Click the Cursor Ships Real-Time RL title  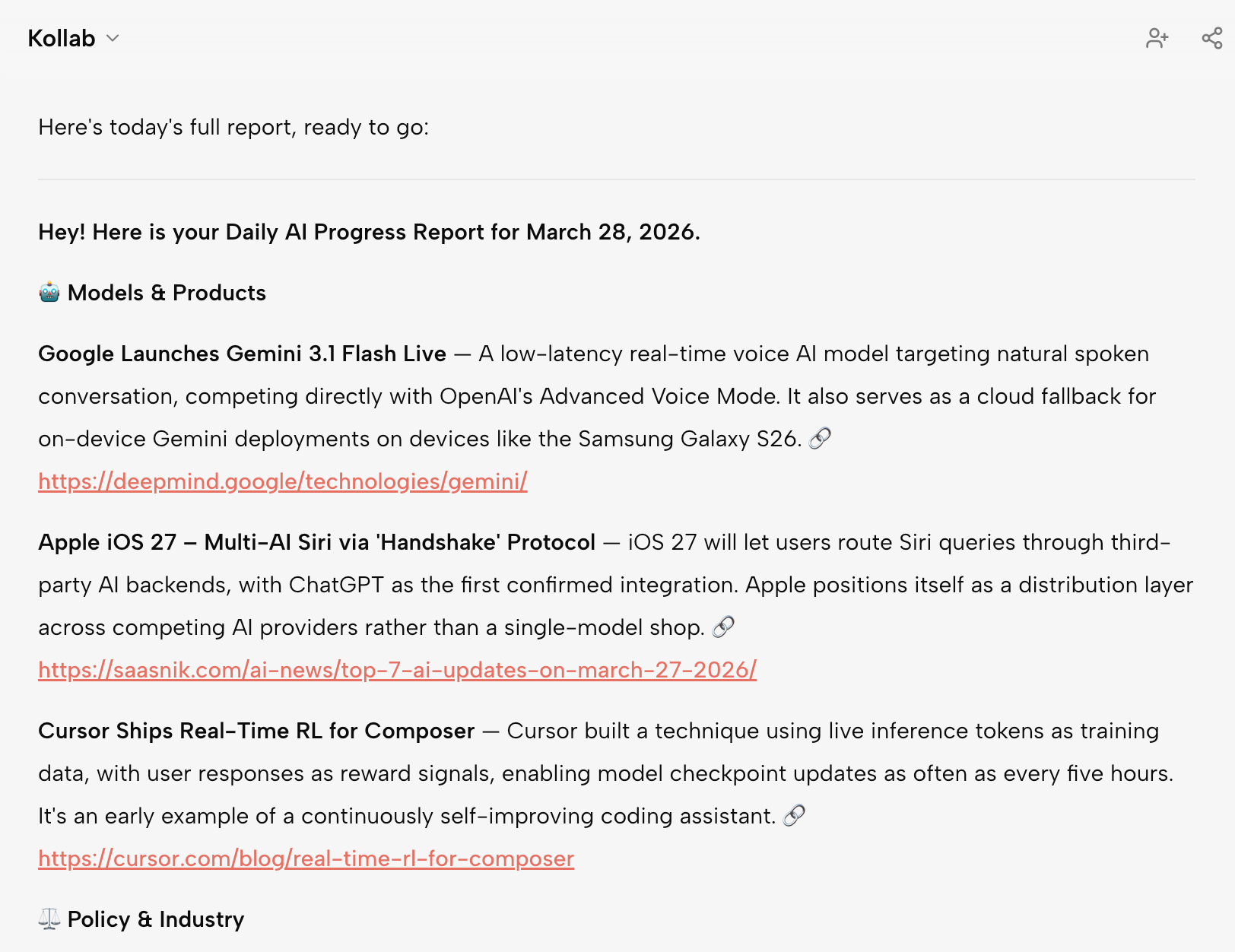pos(256,731)
